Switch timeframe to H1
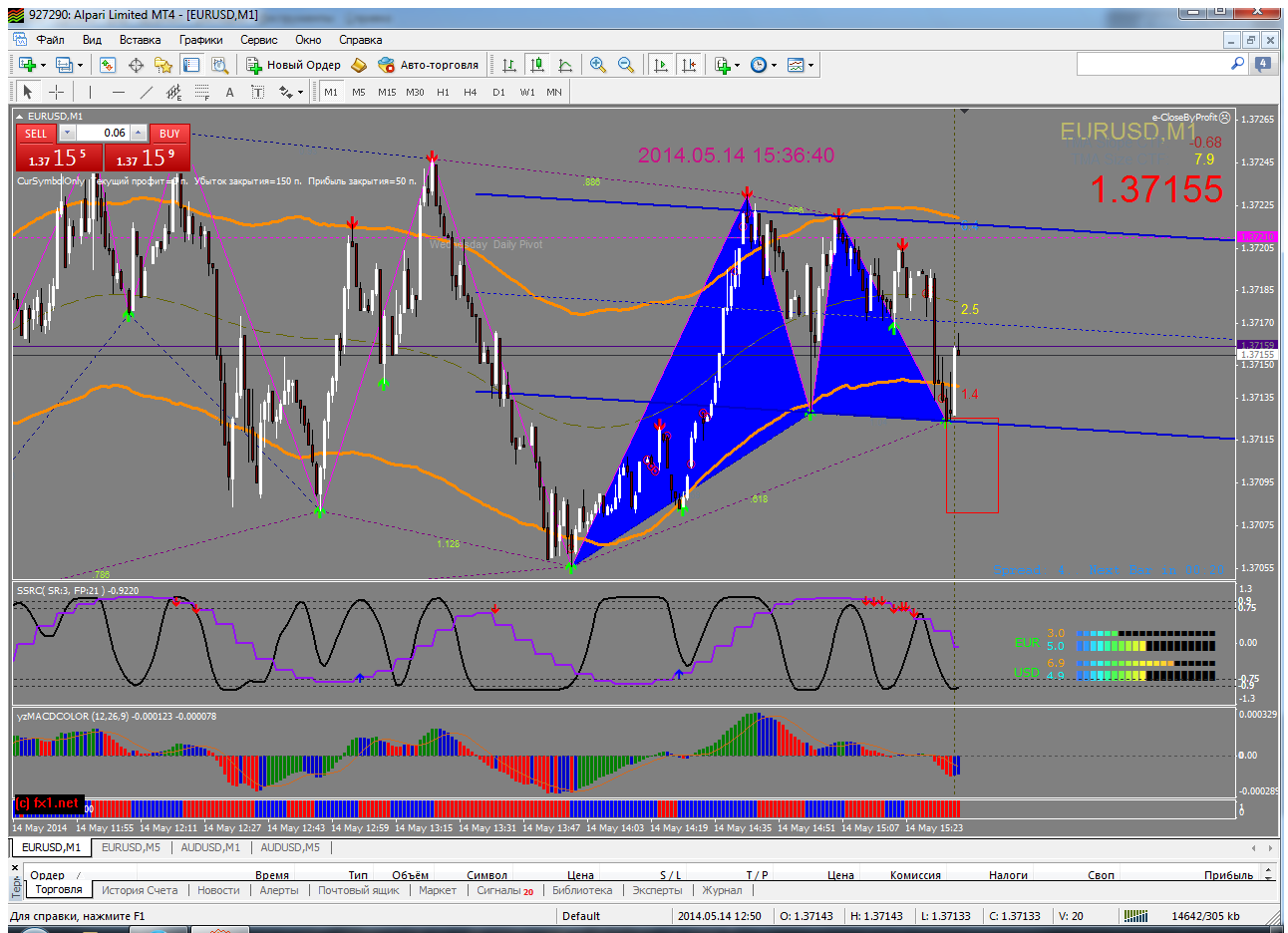 (x=443, y=92)
